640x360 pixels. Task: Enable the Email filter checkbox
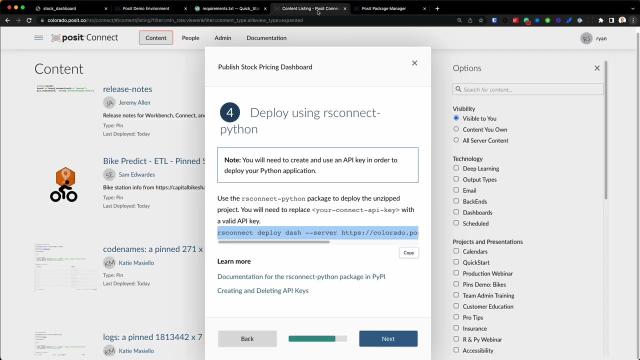[x=456, y=190]
